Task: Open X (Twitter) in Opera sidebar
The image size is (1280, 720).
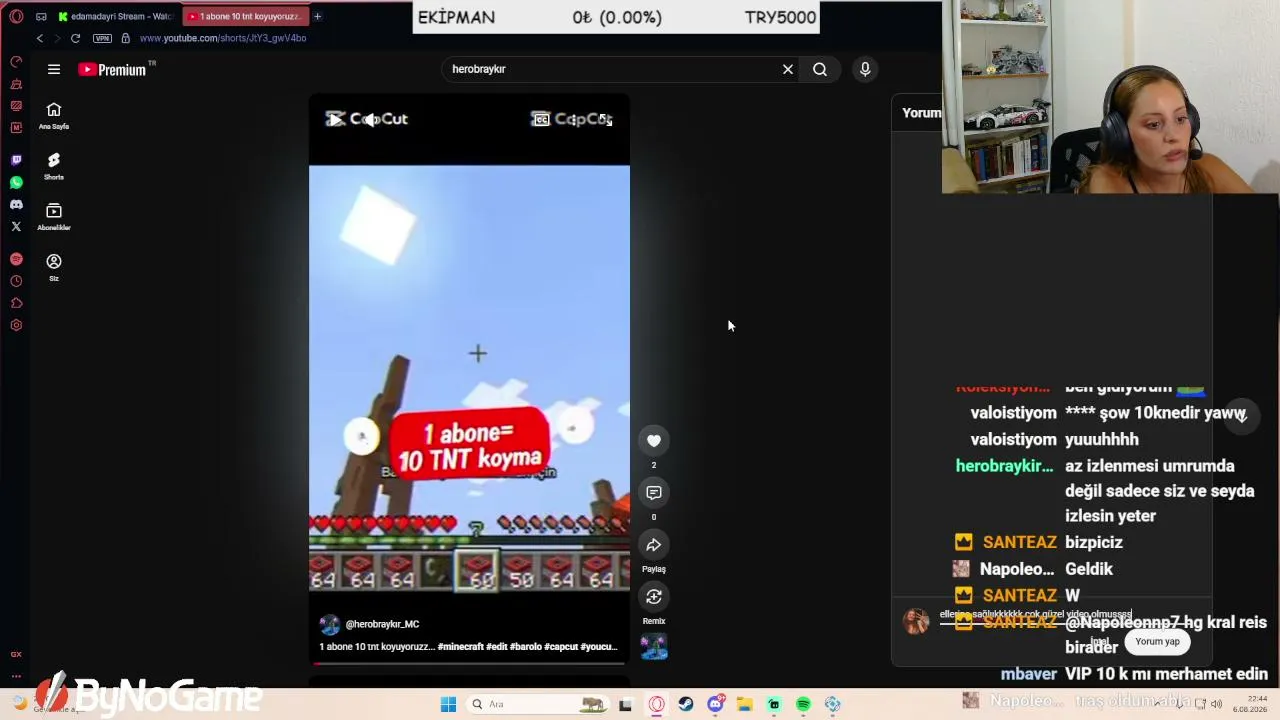Action: pos(16,227)
